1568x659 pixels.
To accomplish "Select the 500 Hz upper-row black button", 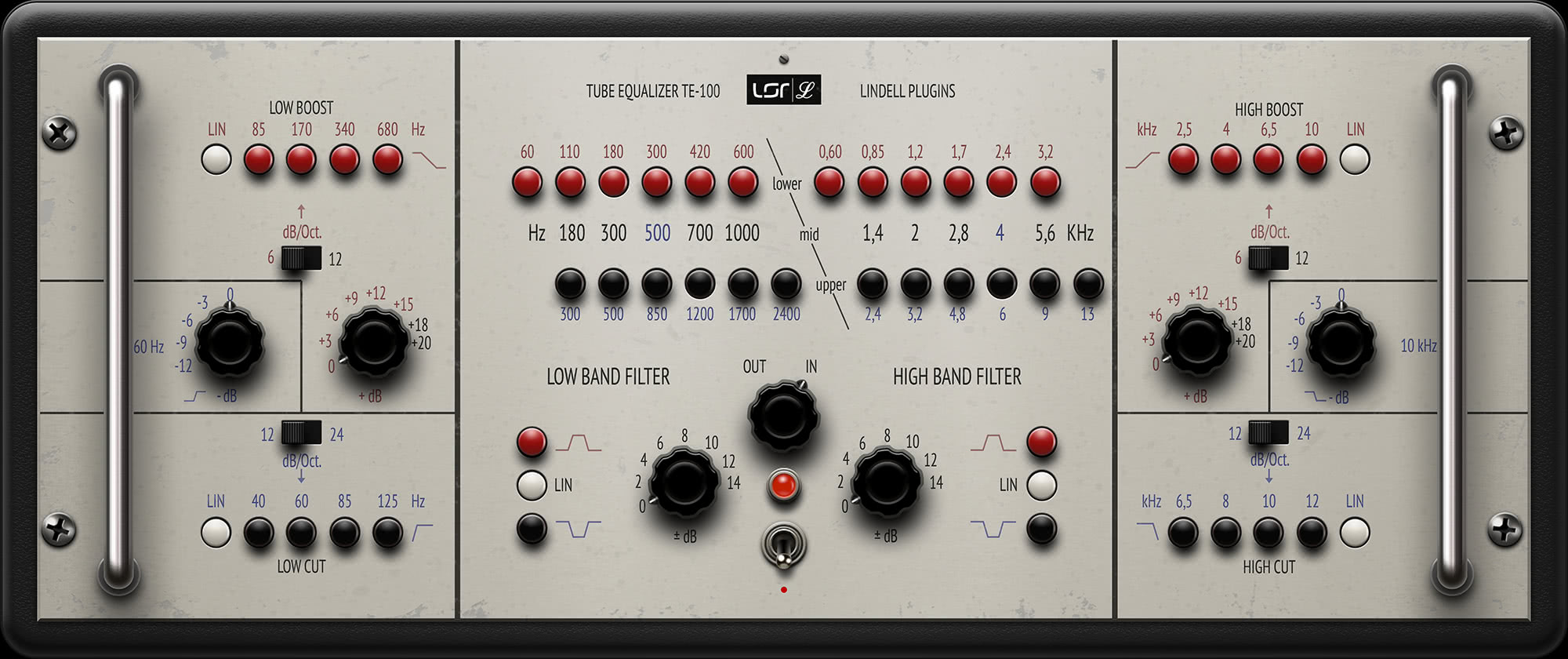I will pos(613,284).
